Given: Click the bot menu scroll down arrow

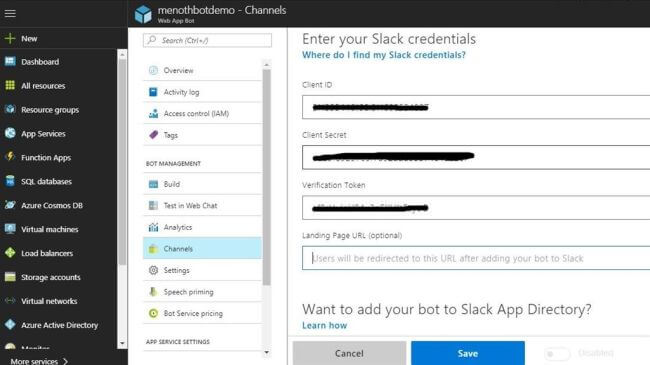Looking at the screenshot, I should [x=267, y=353].
